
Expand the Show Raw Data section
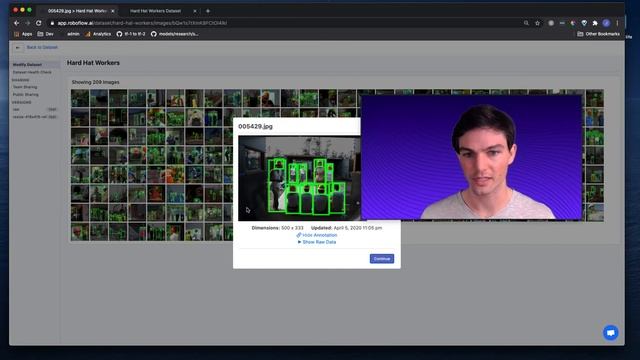[x=317, y=242]
